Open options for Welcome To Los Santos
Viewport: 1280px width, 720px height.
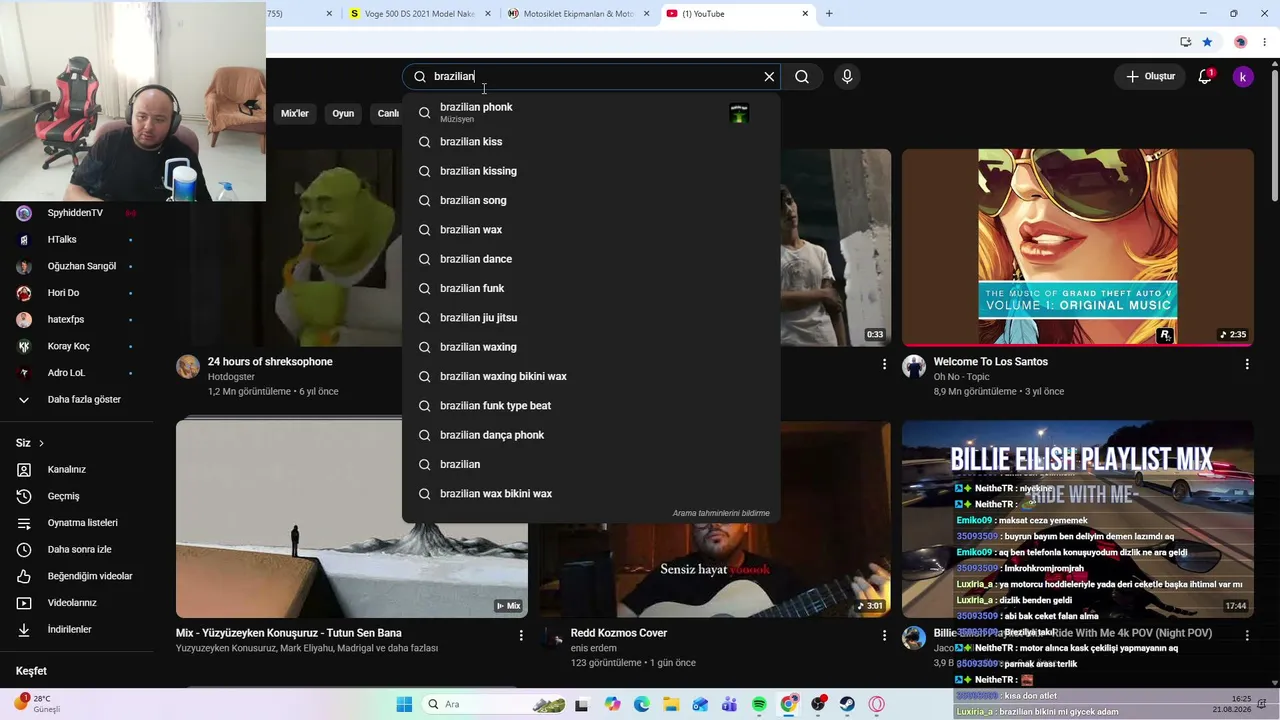[x=1247, y=365]
